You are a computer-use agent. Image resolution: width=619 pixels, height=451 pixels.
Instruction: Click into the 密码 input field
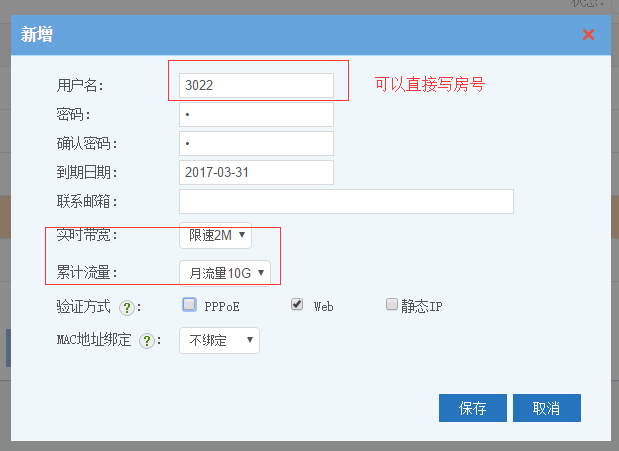click(x=256, y=115)
